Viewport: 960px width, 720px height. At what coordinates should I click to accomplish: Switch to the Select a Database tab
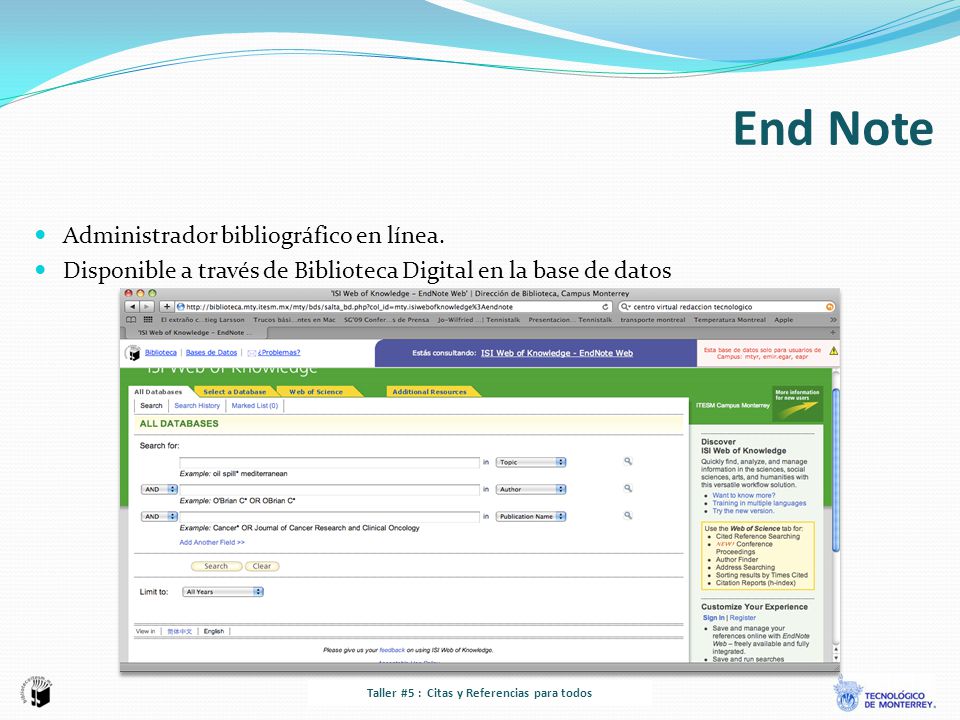click(x=234, y=392)
